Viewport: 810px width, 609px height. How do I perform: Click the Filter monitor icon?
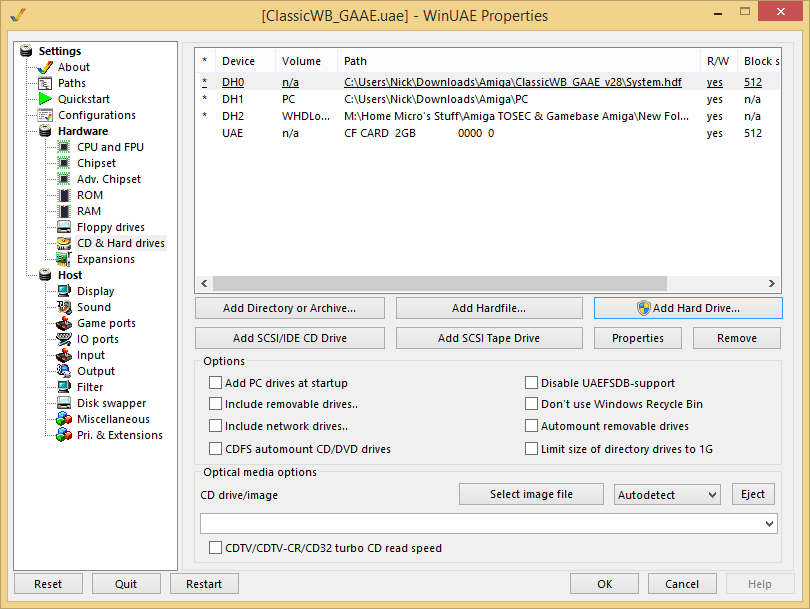(x=64, y=387)
